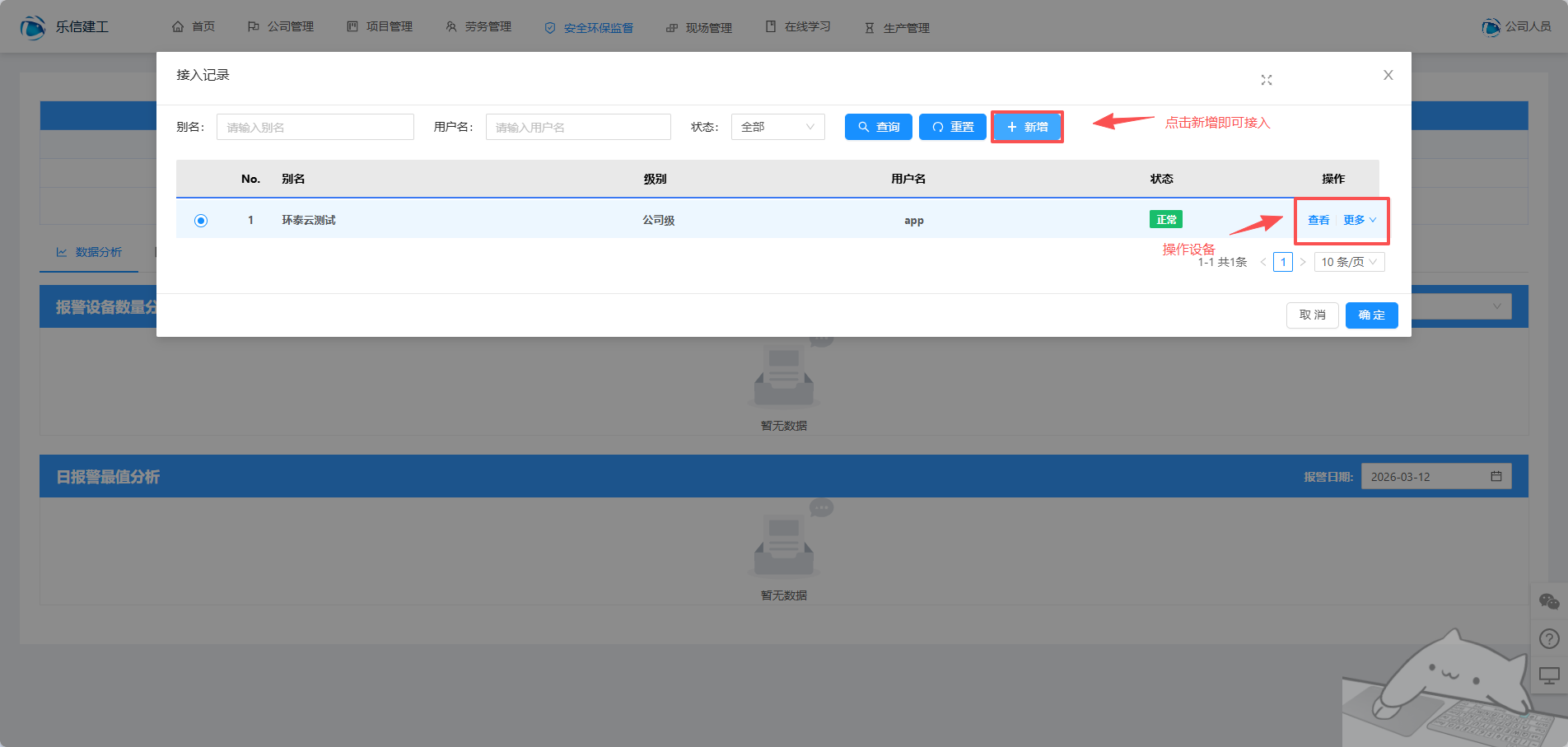Click the monitor icon in side toolbar

[x=1548, y=676]
